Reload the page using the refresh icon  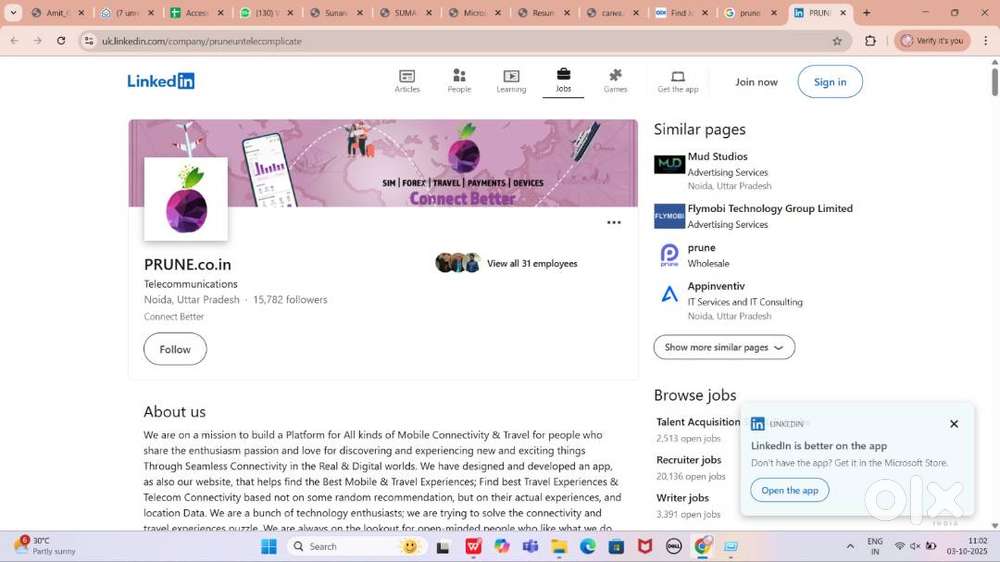(x=61, y=41)
